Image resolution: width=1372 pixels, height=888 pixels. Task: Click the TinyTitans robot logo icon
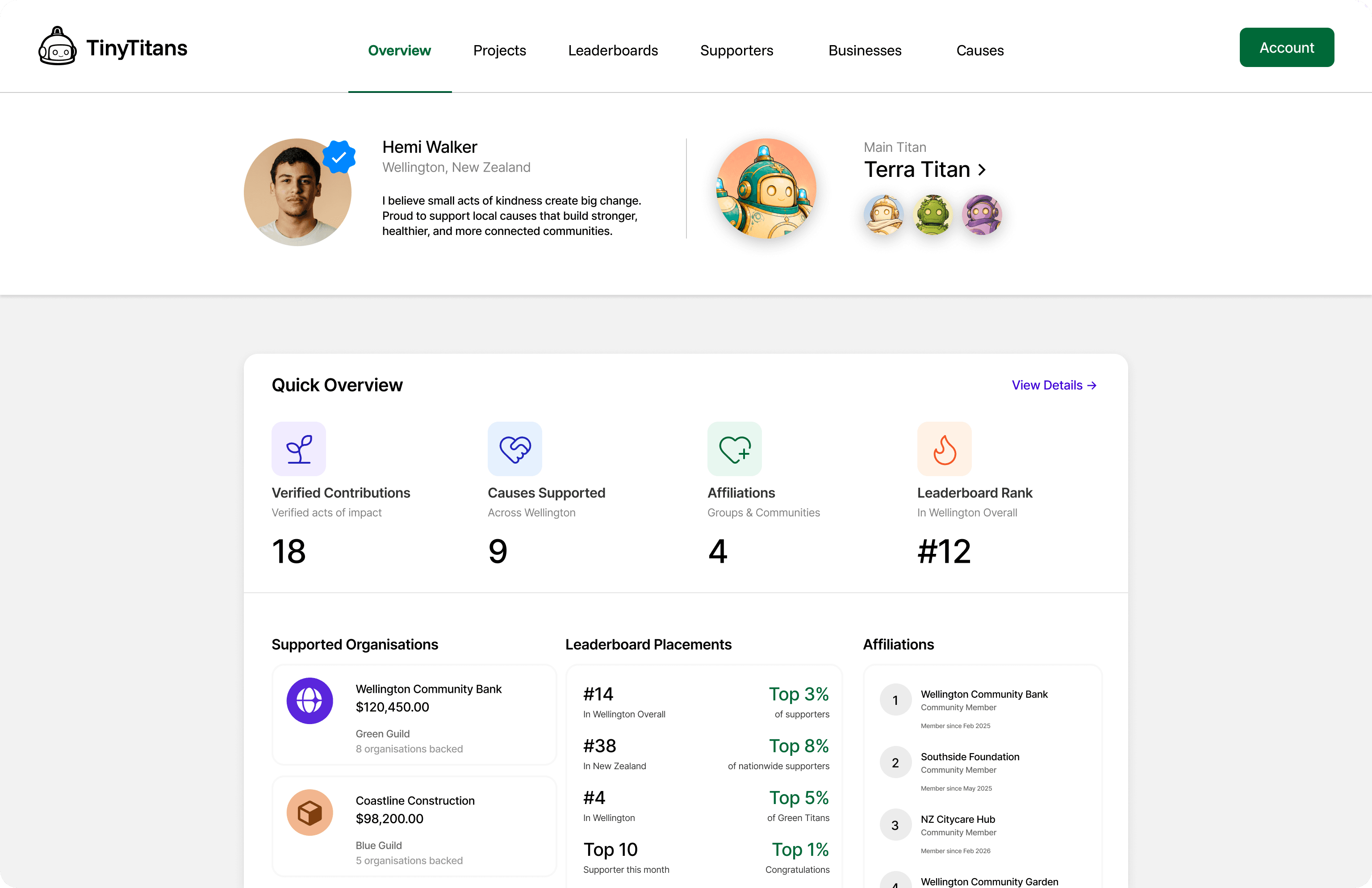tap(57, 46)
